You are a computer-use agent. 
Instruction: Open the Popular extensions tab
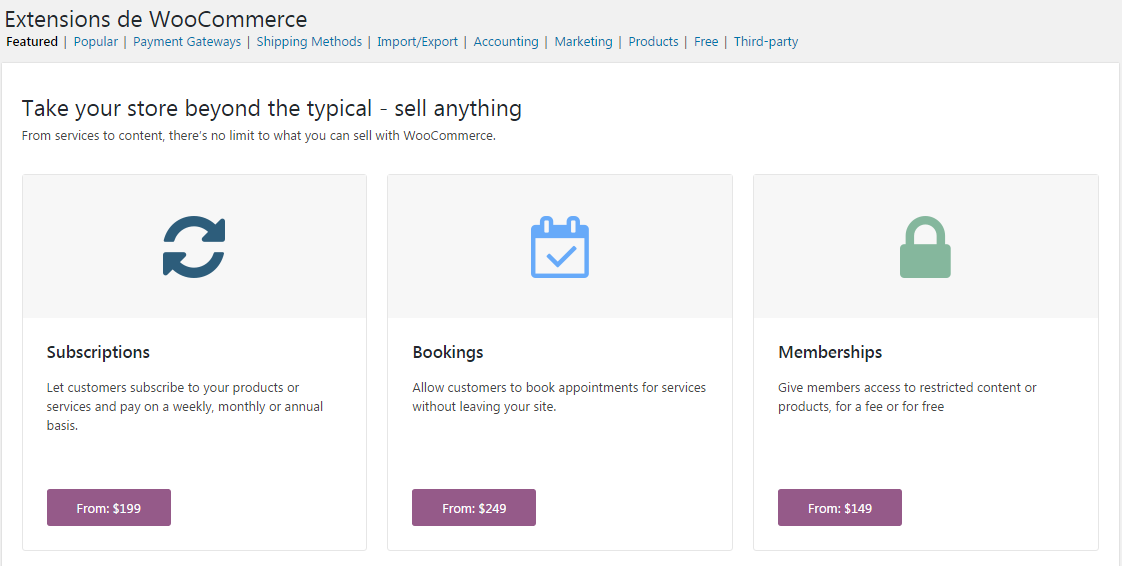point(95,42)
